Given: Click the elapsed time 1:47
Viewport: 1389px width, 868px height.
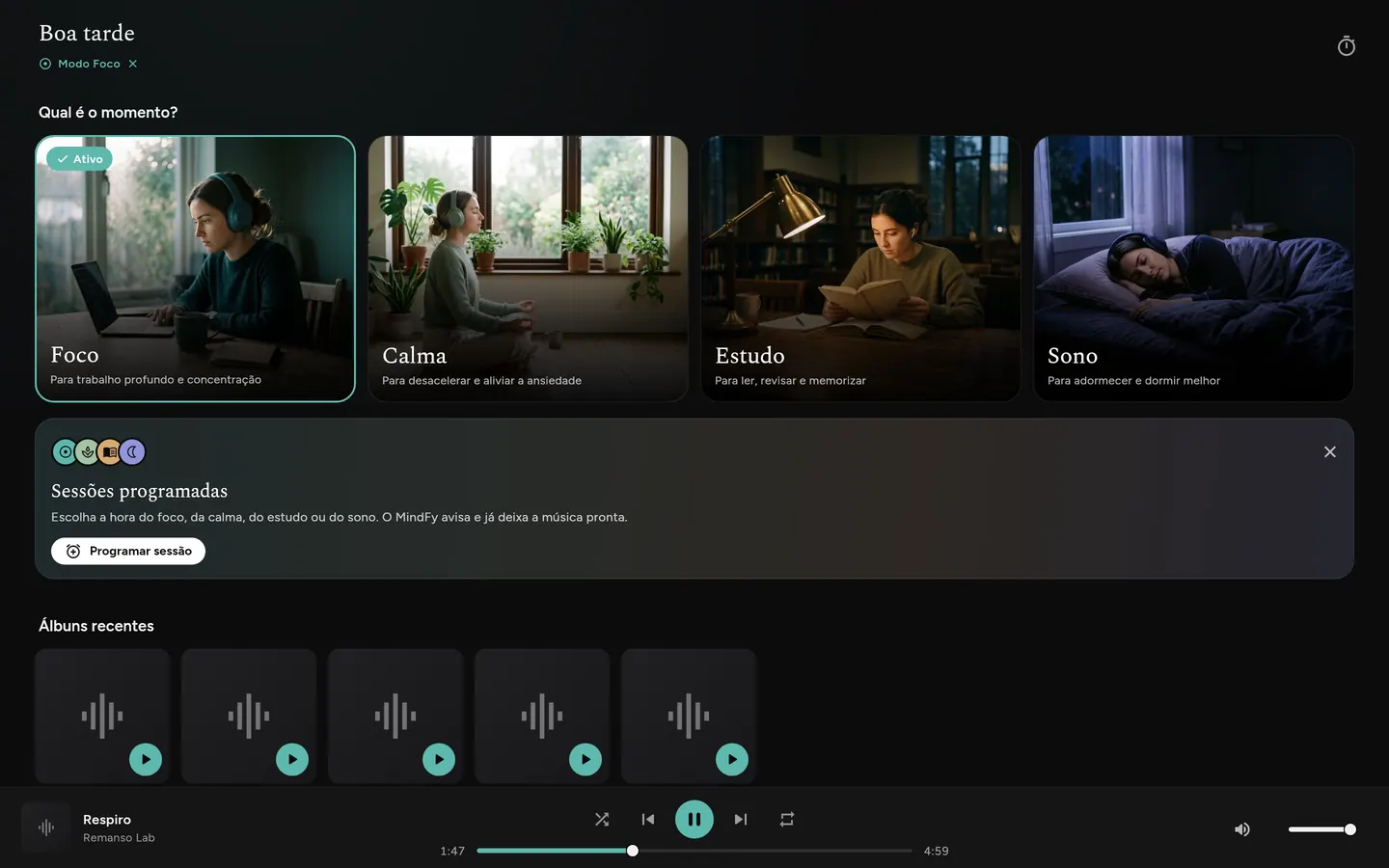Looking at the screenshot, I should coord(452,851).
